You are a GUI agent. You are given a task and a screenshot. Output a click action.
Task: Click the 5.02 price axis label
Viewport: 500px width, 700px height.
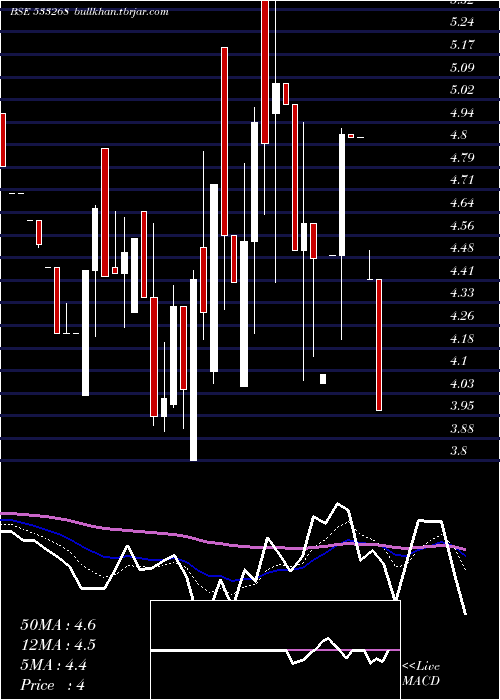(462, 90)
